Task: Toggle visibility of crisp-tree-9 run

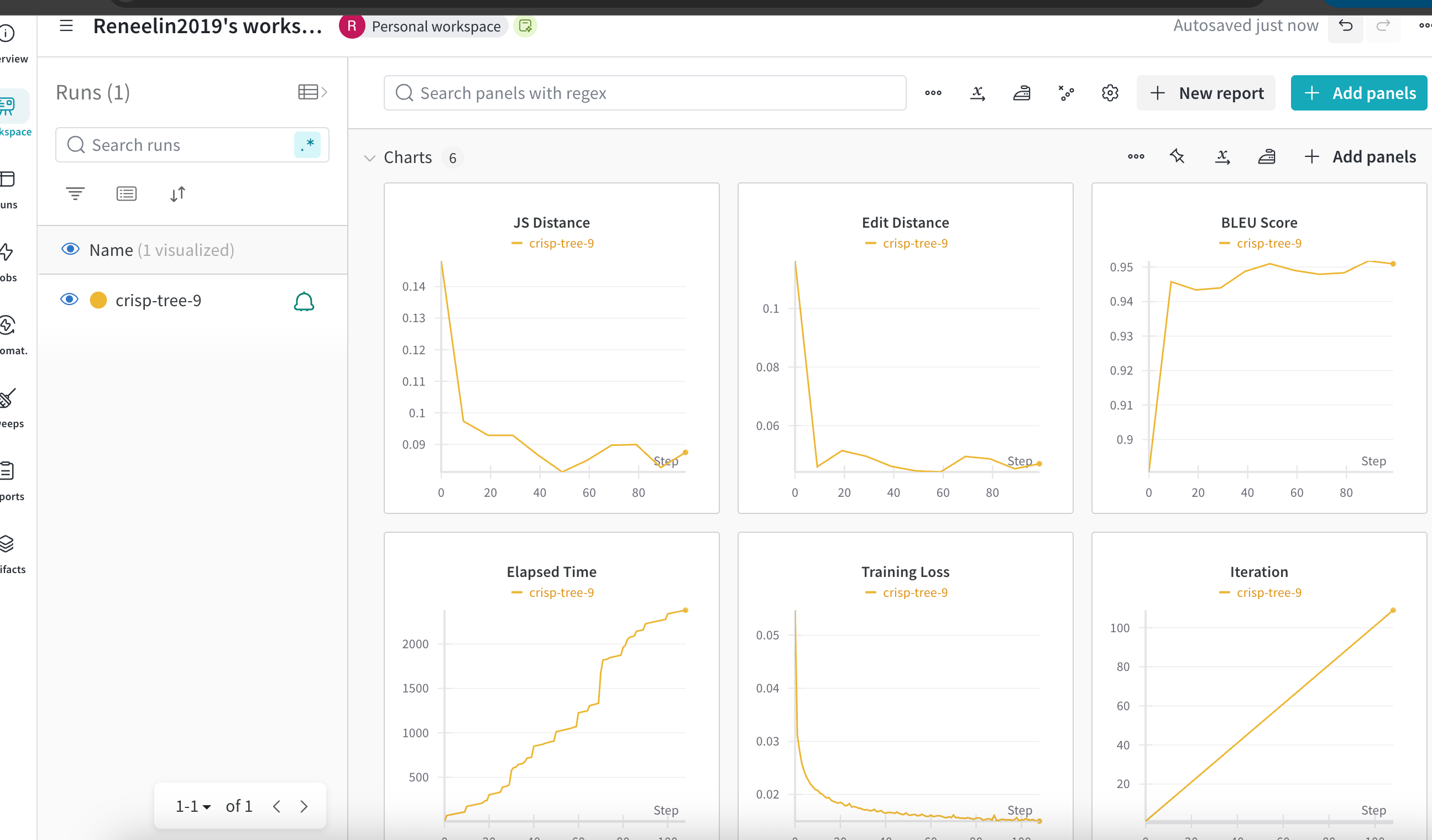Action: pos(68,299)
